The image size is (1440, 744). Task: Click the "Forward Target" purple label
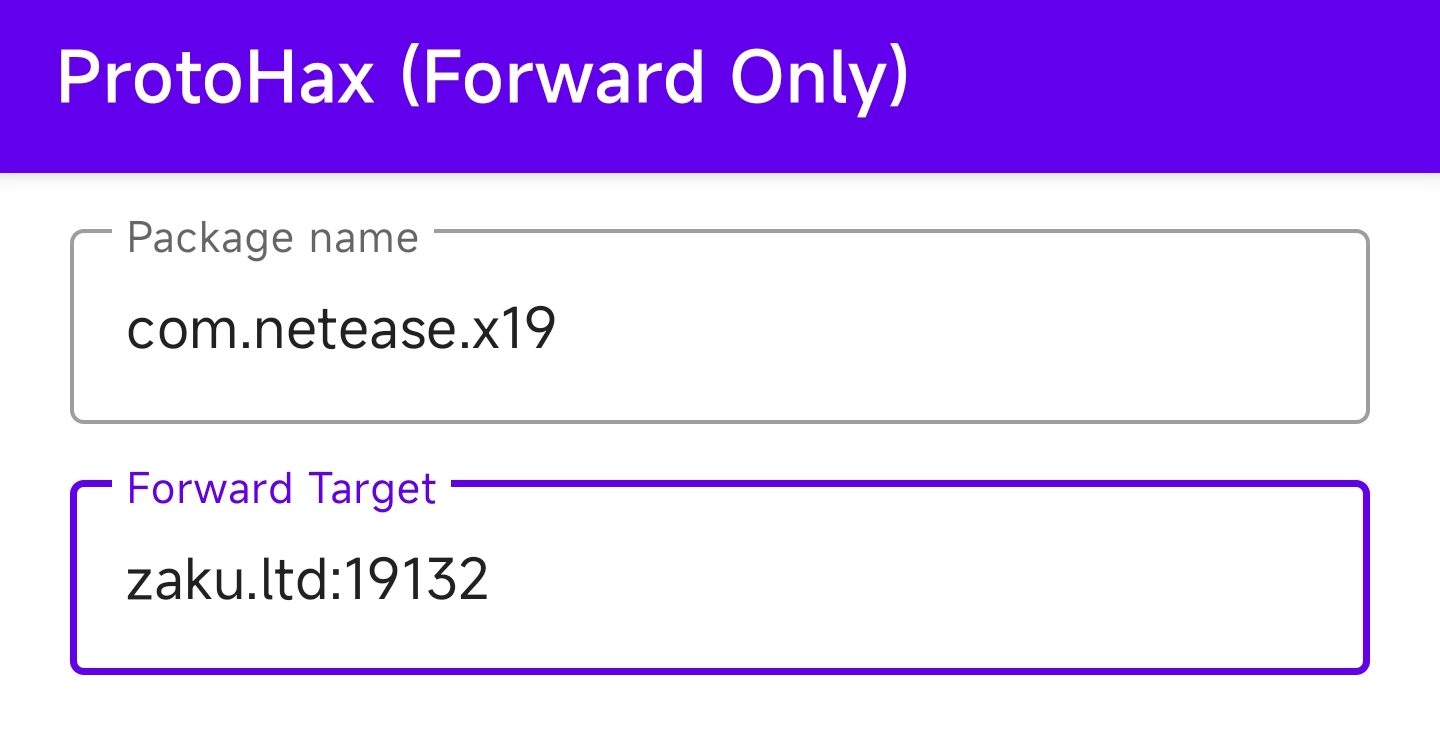tap(282, 489)
